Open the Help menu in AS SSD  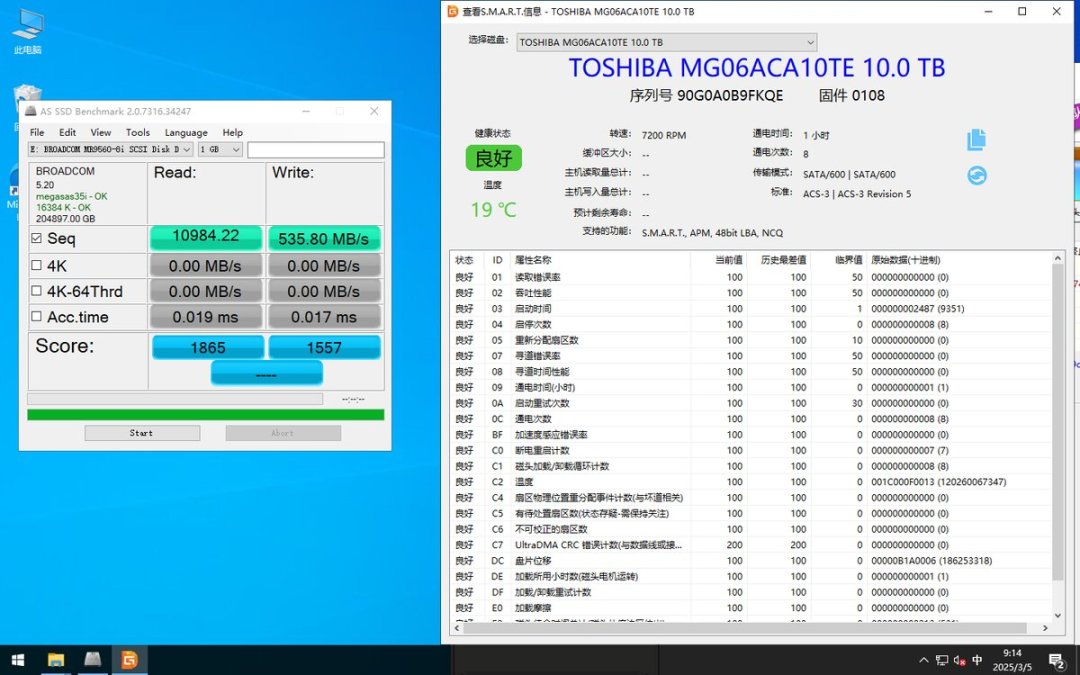click(x=233, y=132)
